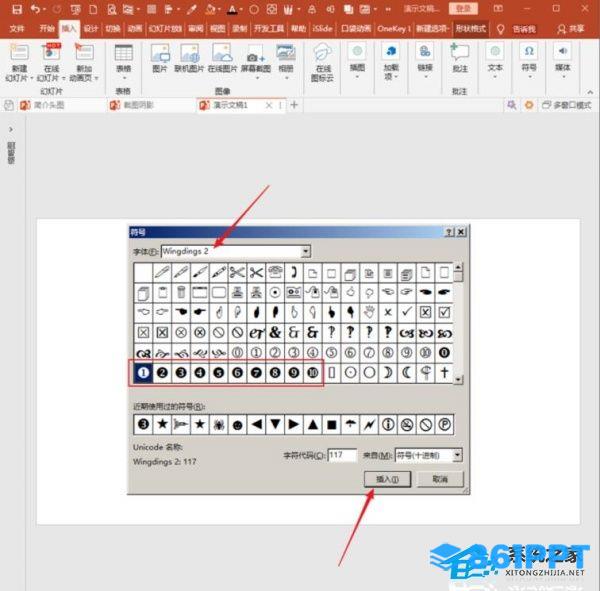
Task: Expand the slide thumbnail pane on the left
Action: click(11, 129)
